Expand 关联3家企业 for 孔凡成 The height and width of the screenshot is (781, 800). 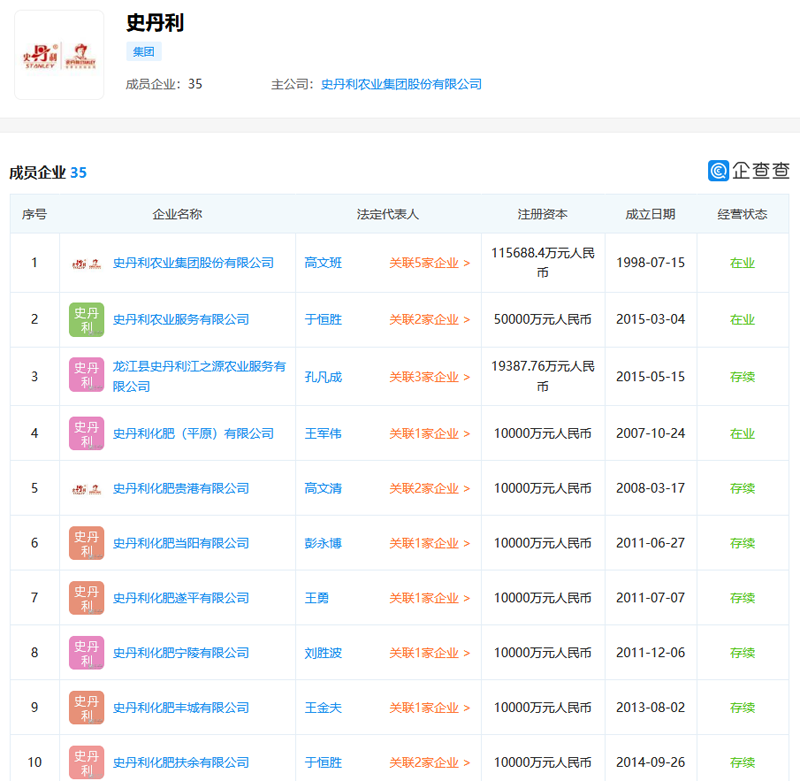pyautogui.click(x=430, y=377)
